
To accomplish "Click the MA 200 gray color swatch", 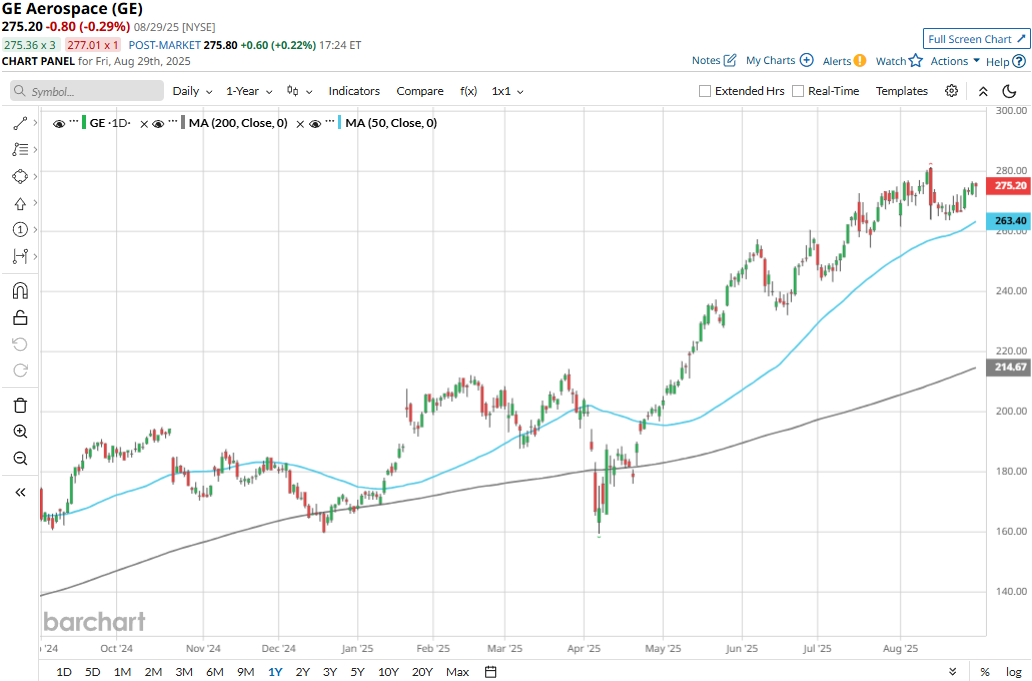I will (x=183, y=123).
